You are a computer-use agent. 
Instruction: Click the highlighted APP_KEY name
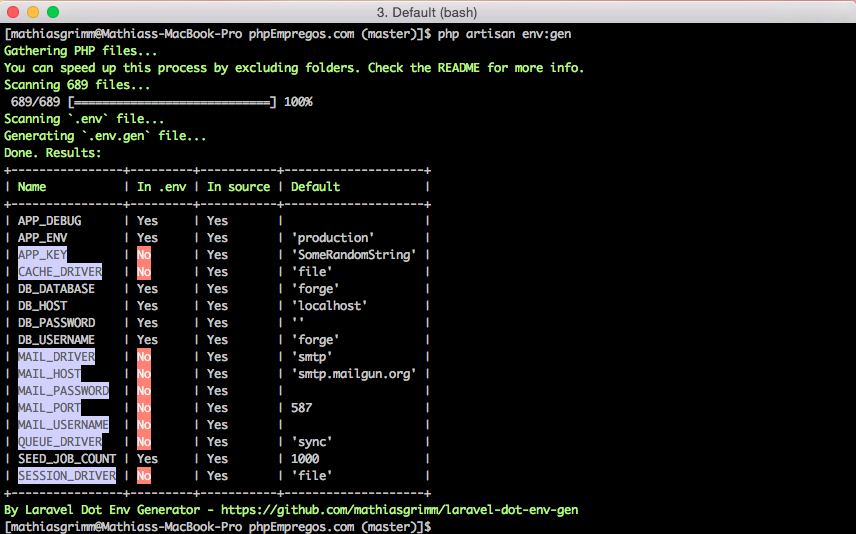43,254
